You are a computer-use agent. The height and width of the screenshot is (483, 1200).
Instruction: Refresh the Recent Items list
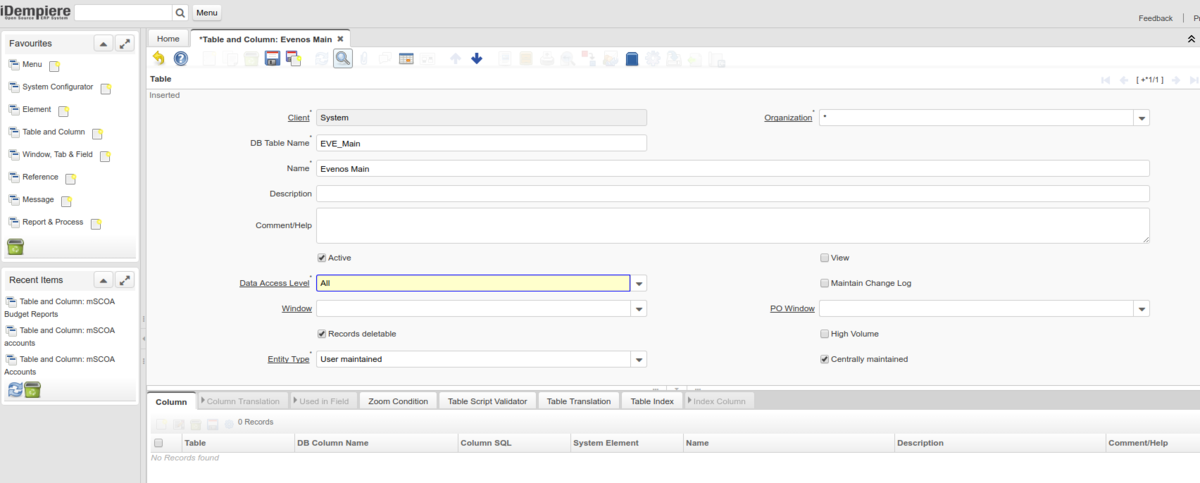15,389
